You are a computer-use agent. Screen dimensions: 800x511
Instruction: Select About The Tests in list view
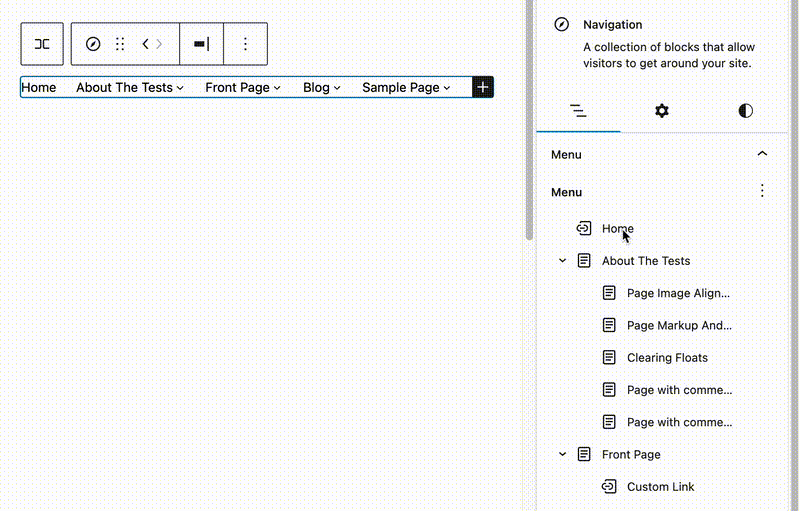click(x=646, y=261)
